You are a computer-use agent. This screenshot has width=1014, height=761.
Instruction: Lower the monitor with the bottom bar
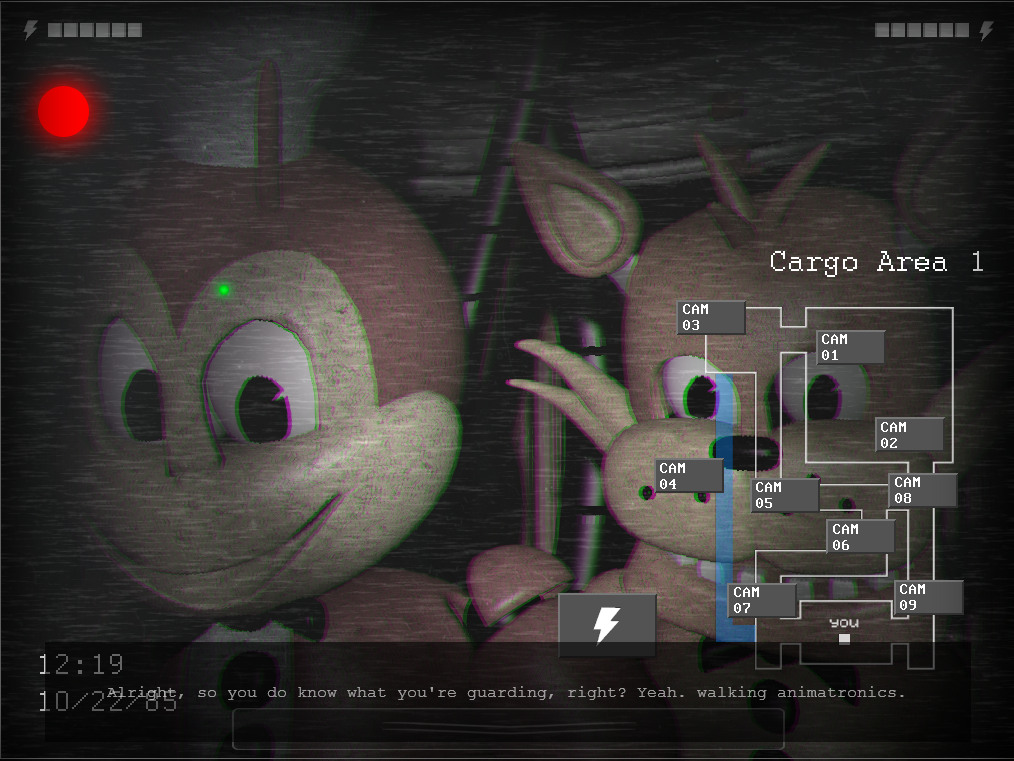tap(508, 728)
